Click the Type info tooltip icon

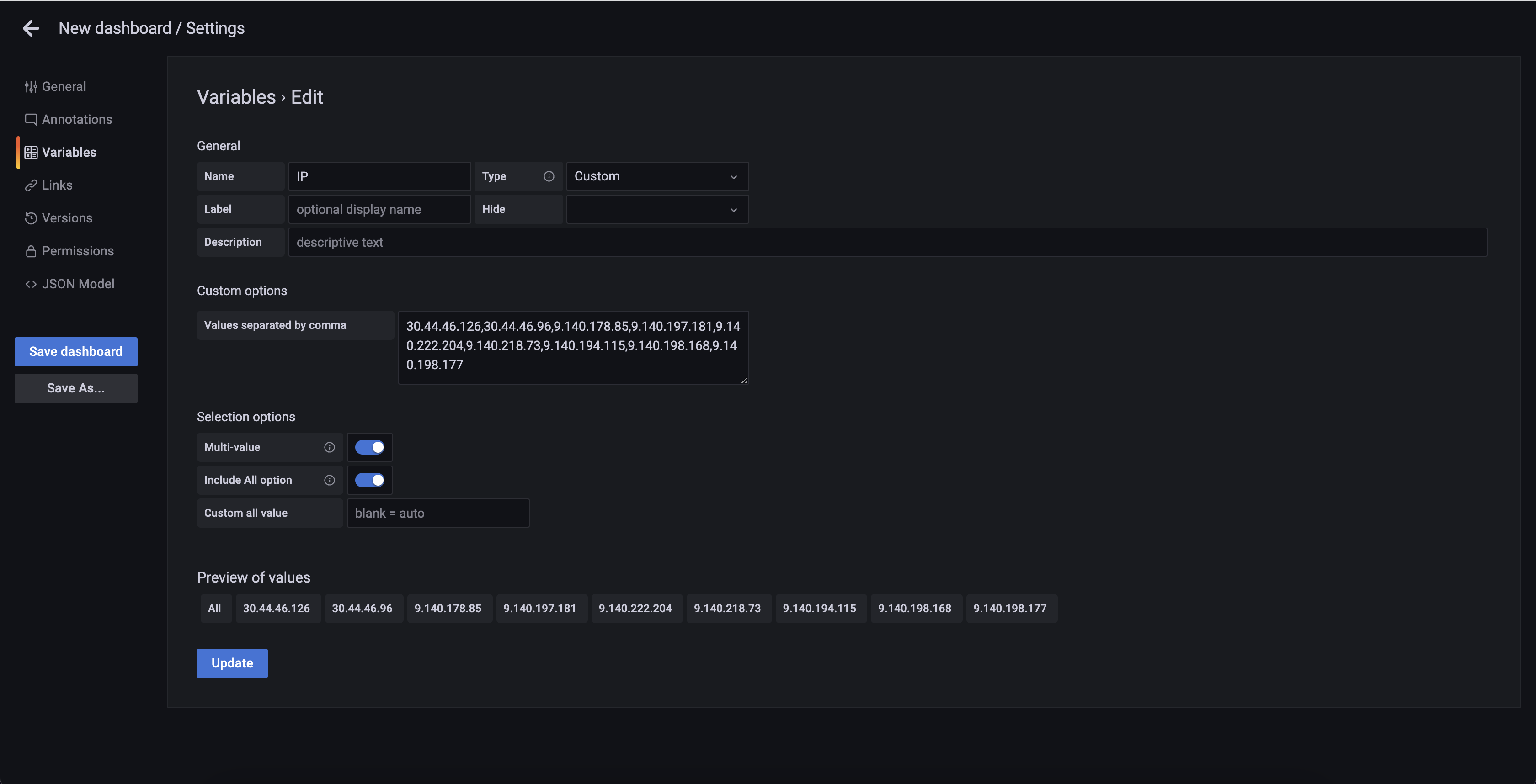[549, 176]
